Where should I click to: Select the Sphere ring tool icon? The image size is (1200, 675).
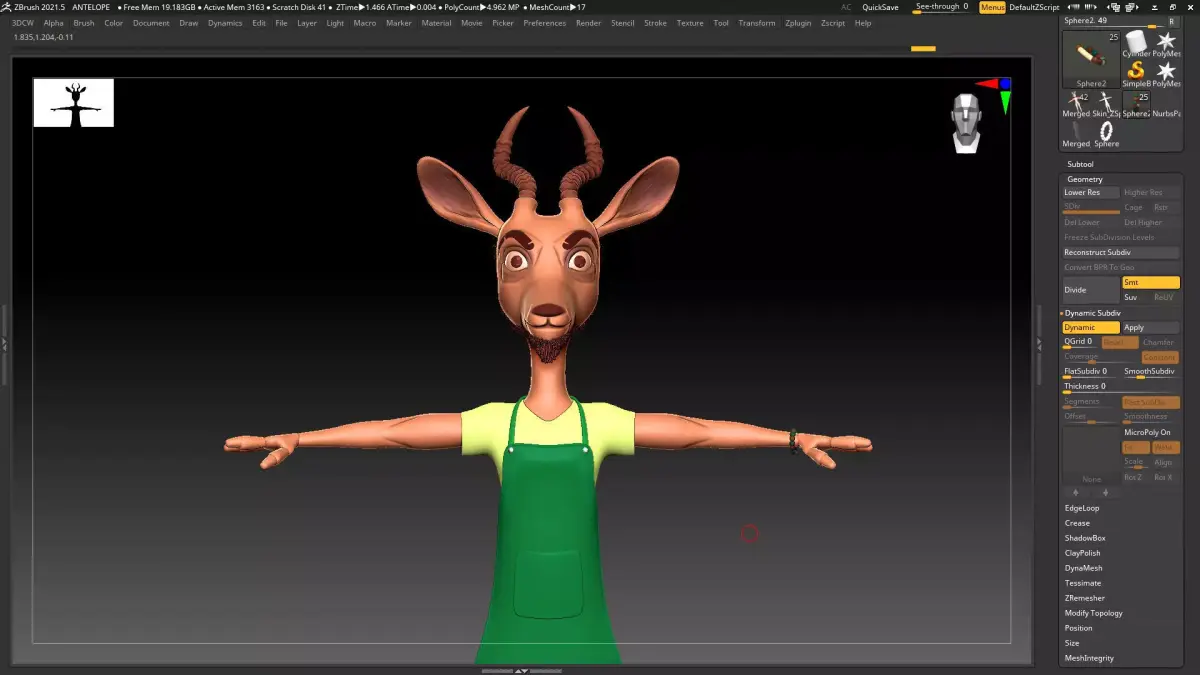point(1106,135)
